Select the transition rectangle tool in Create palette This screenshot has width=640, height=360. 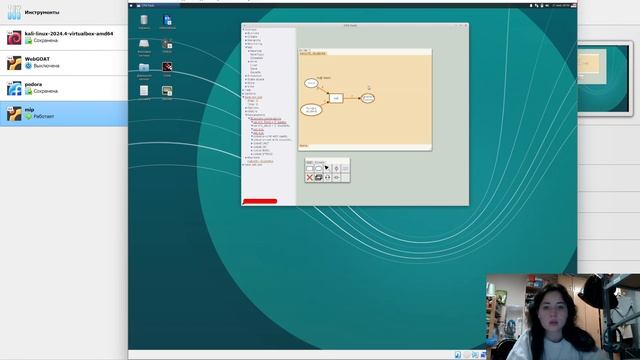[309, 168]
